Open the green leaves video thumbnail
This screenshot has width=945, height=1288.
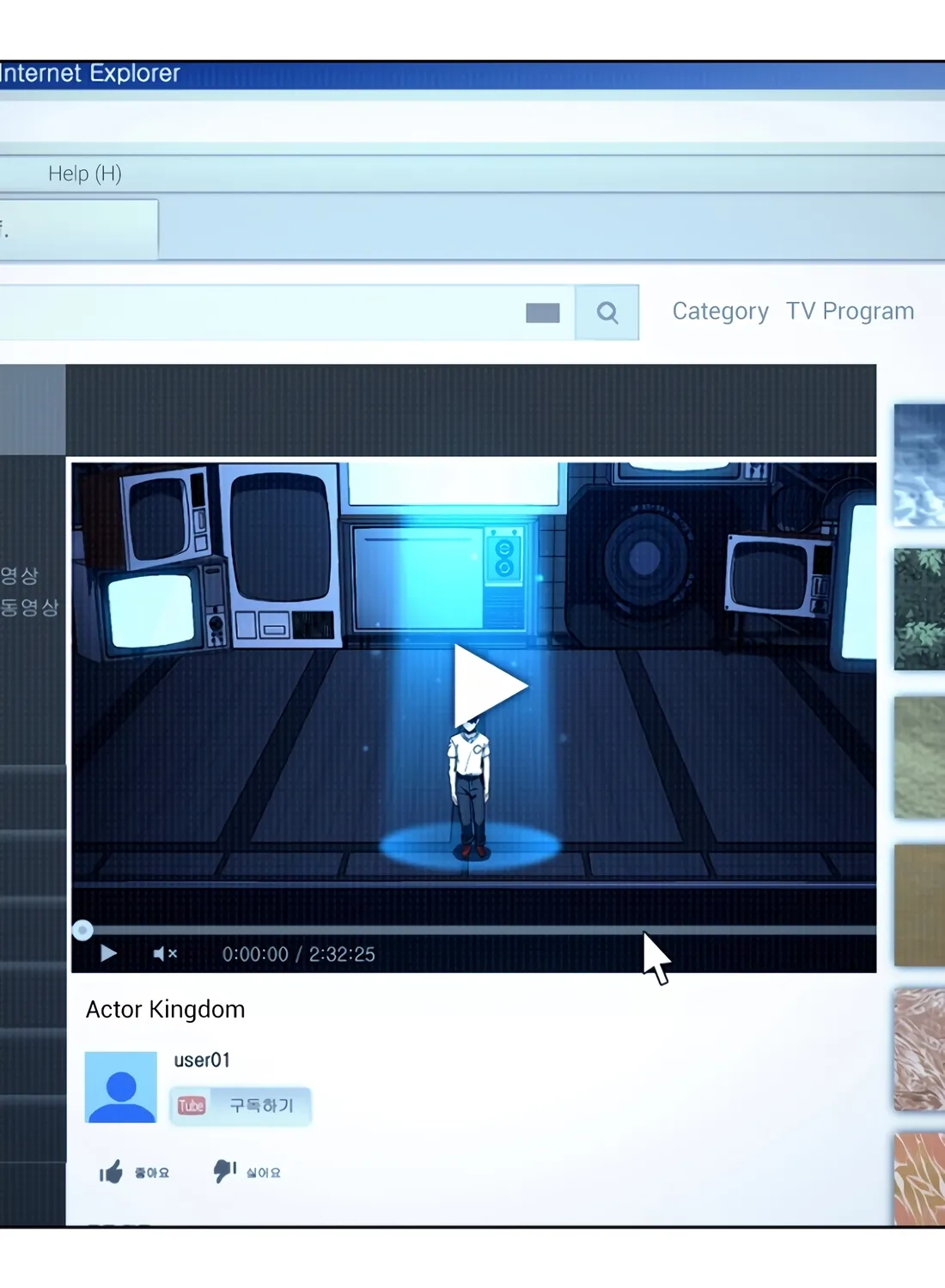pos(919,610)
